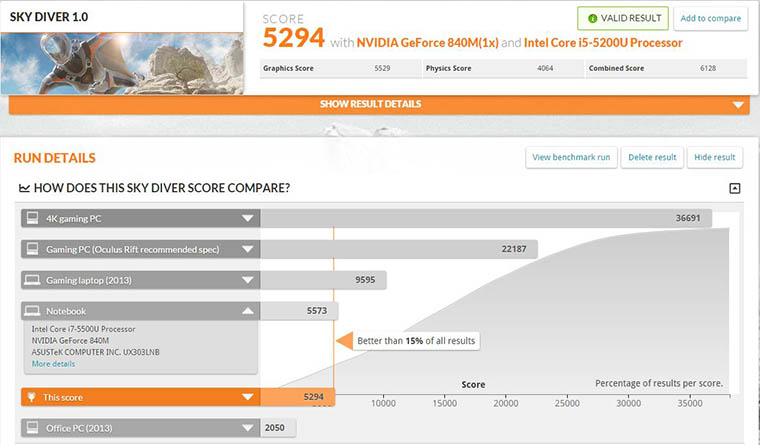Click the Combined Score 6128 cell
Viewport: 760px width, 445px height.
(666, 68)
